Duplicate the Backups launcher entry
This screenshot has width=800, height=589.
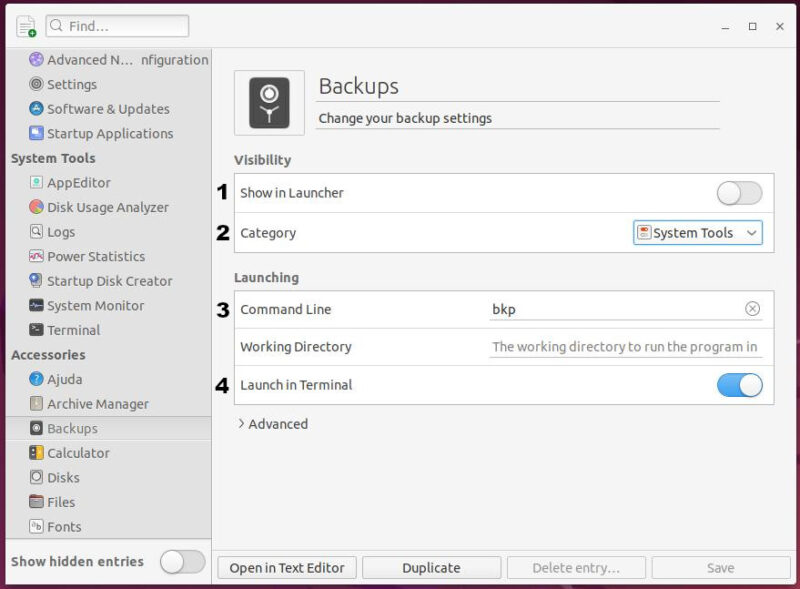[431, 567]
